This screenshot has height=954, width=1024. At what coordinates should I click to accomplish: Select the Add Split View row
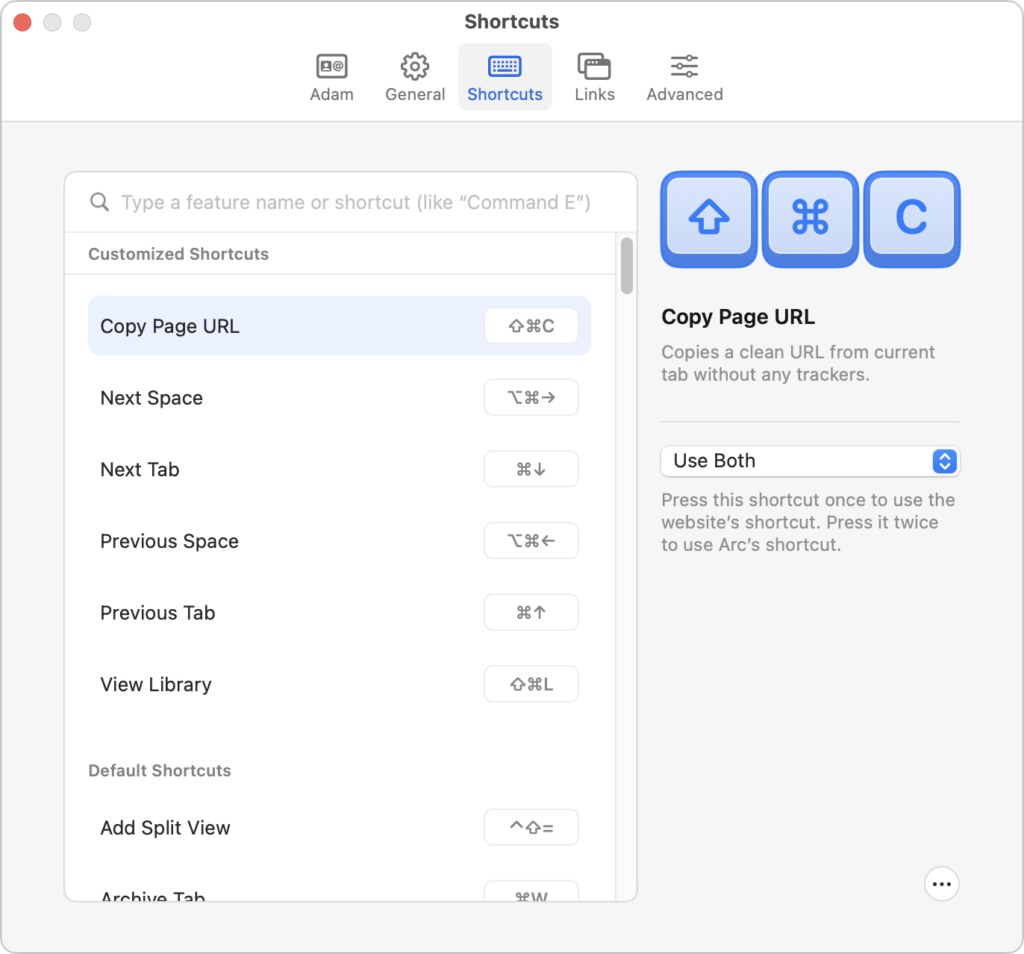tap(339, 828)
